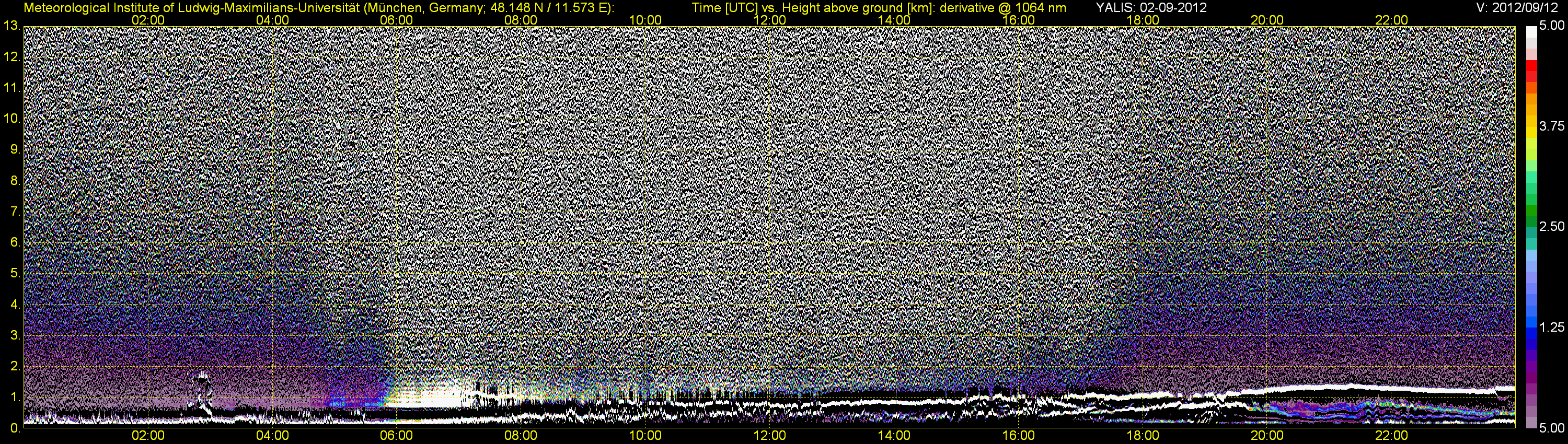
Task: Click the 7 km height axis label
Action: 15,212
